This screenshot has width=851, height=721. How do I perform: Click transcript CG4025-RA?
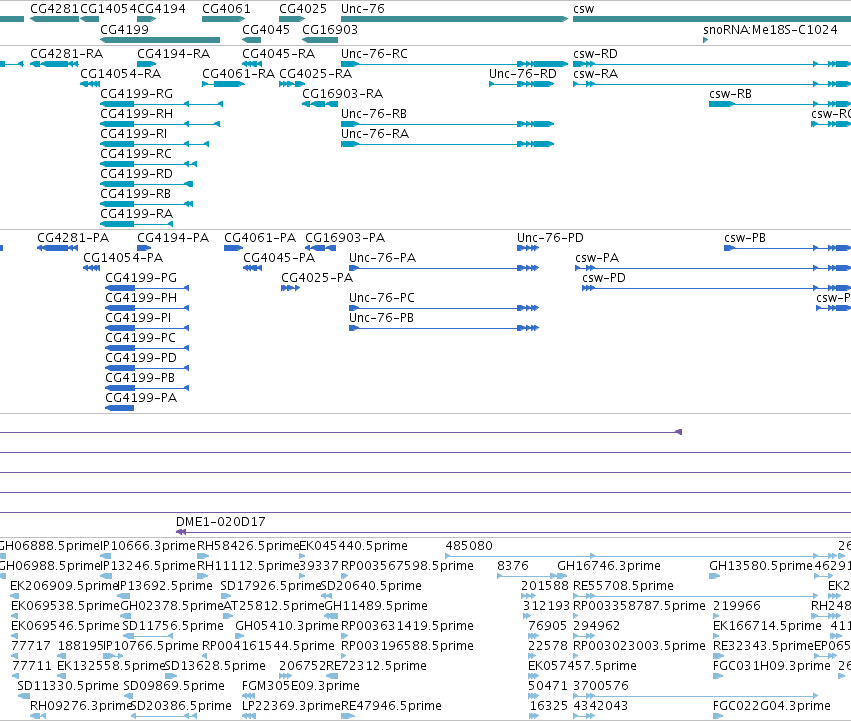[x=315, y=74]
